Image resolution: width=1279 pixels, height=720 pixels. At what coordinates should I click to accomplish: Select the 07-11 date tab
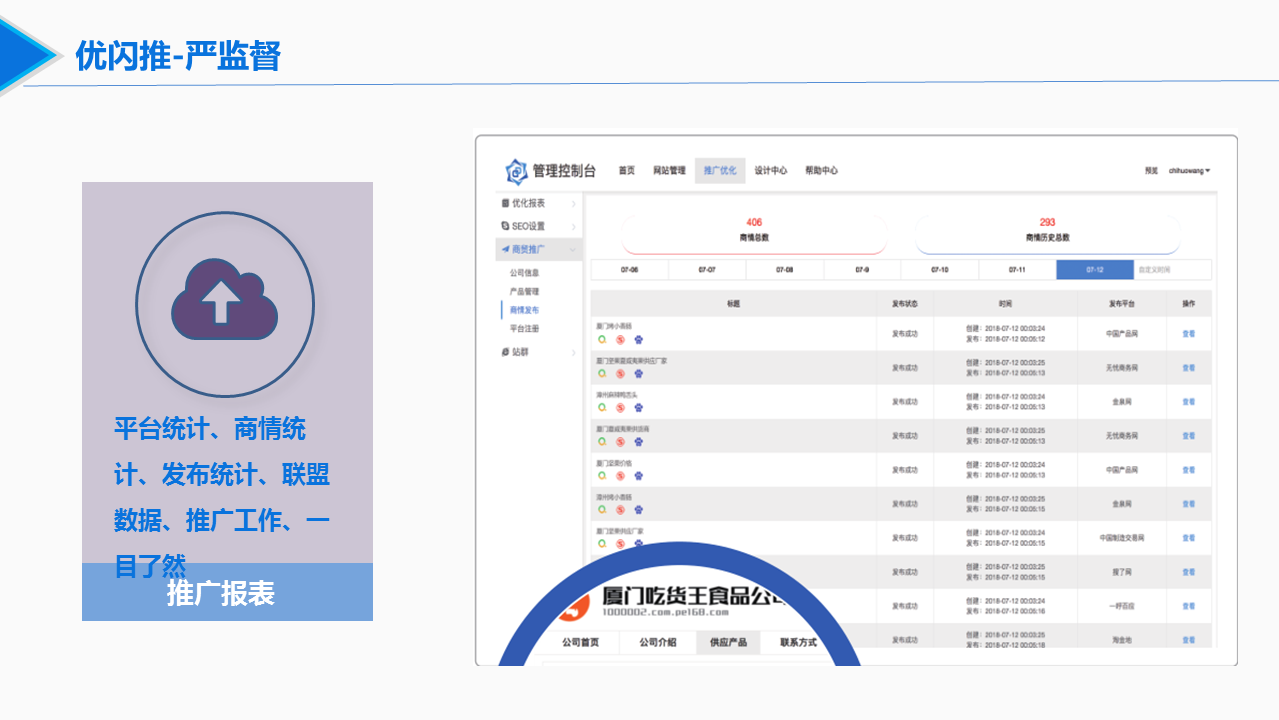pyautogui.click(x=1017, y=270)
